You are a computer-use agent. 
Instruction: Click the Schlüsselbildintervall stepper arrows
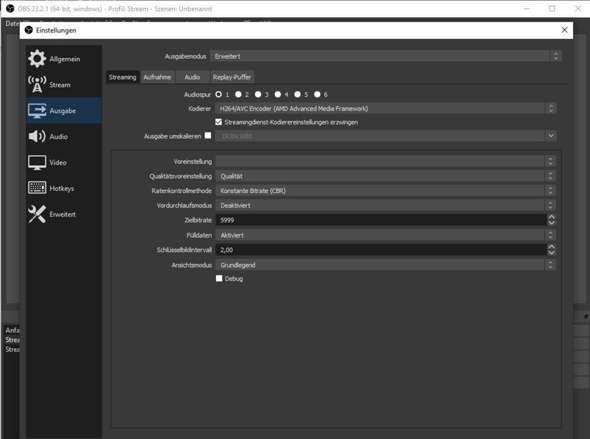[551, 250]
